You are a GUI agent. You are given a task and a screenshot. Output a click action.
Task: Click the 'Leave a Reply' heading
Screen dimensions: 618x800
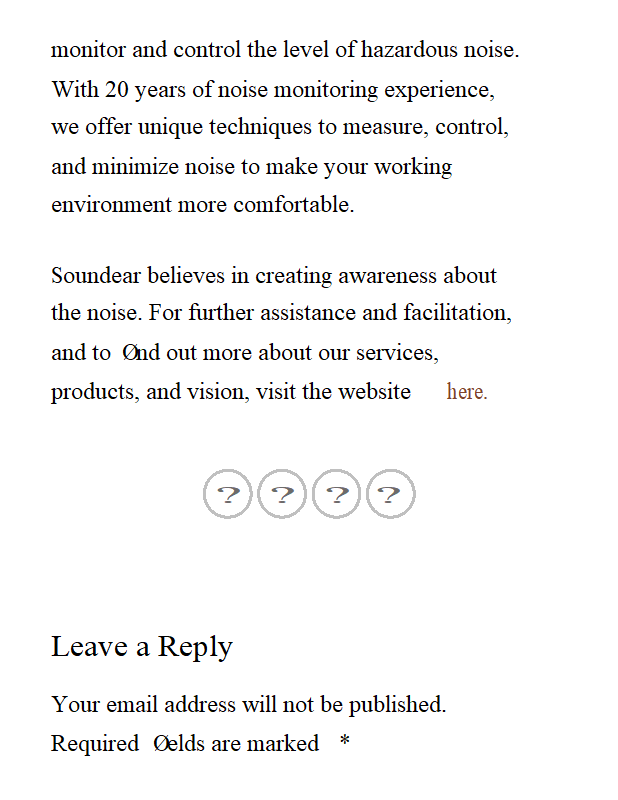142,646
